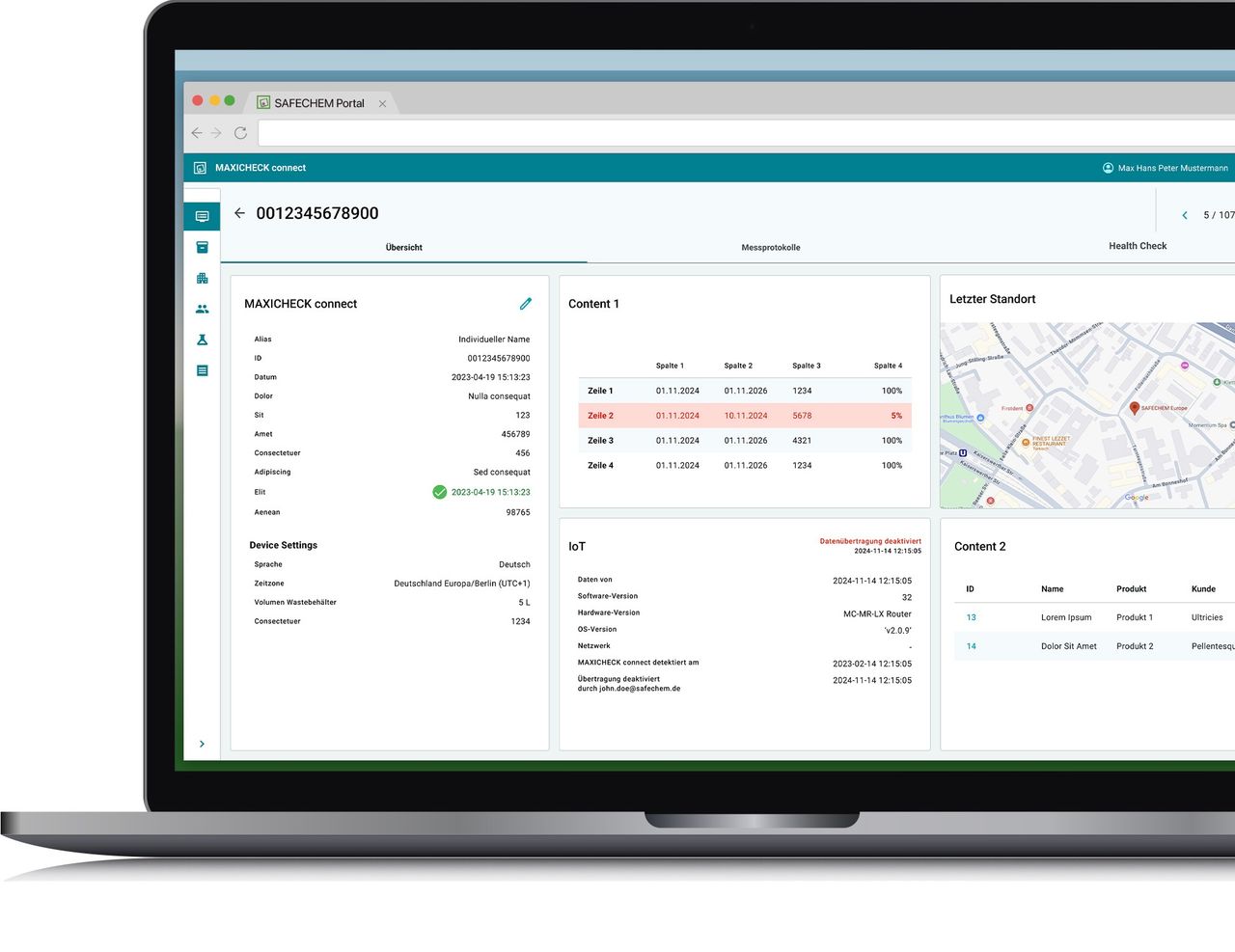Open ID link 13 in Content 2

tap(971, 617)
